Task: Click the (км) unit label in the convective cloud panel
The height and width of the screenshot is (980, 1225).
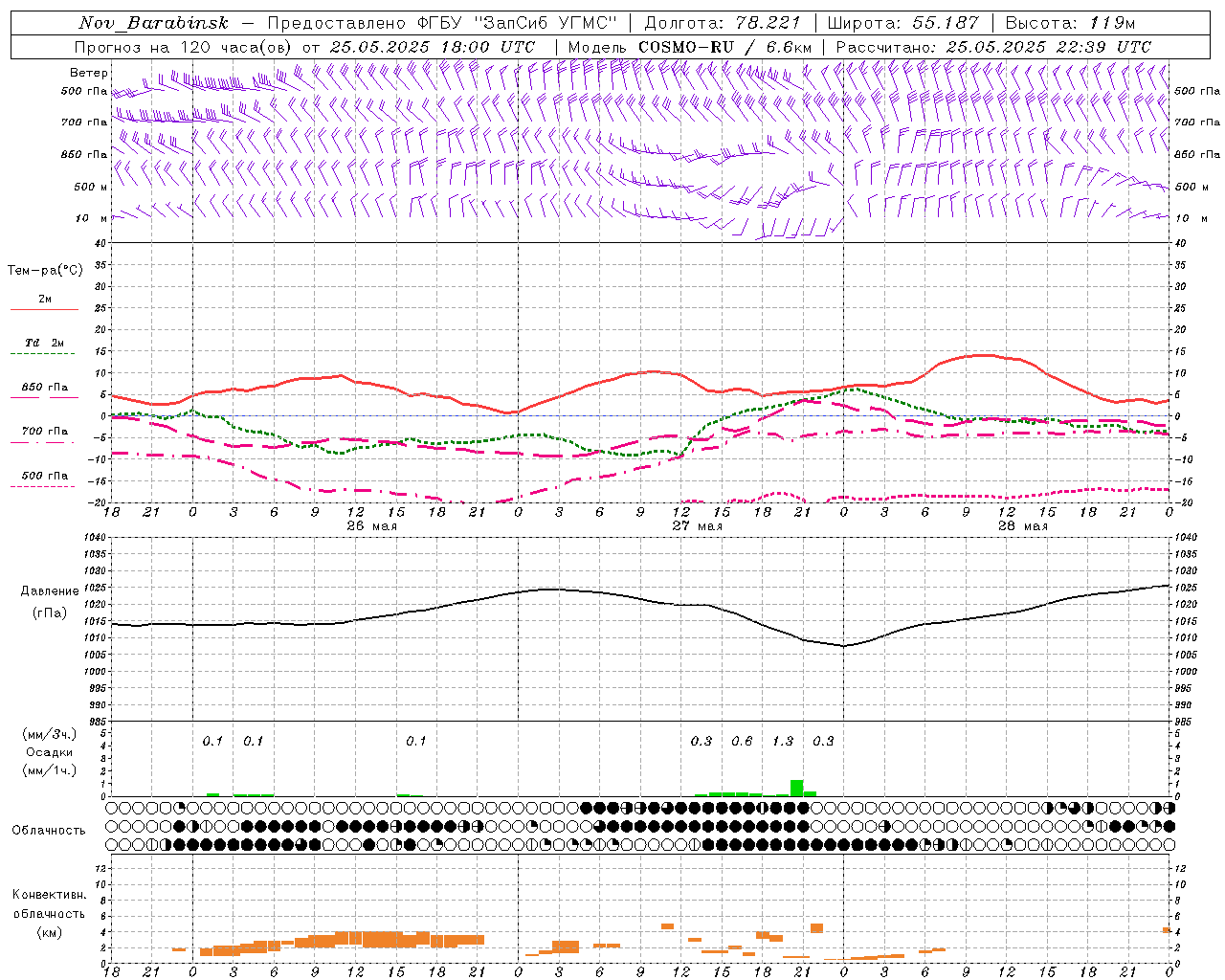Action: [49, 932]
